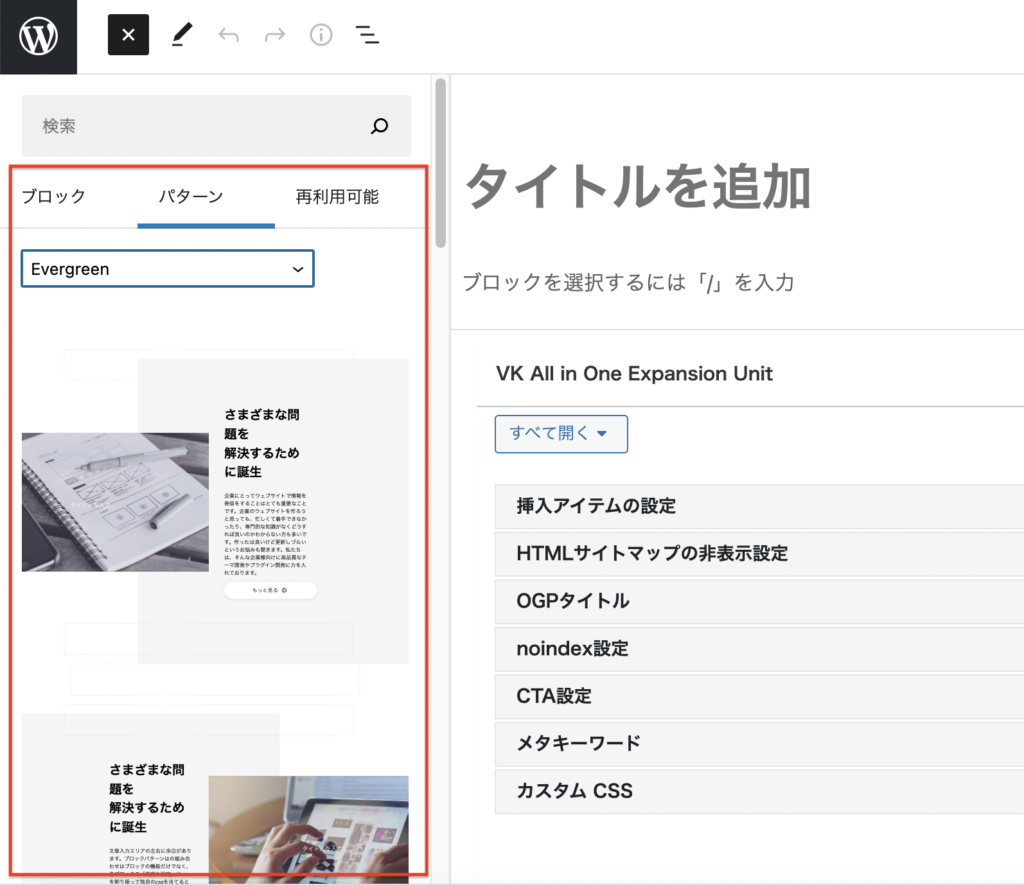Open the すべて開く dropdown button
This screenshot has width=1024, height=885.
tap(561, 434)
